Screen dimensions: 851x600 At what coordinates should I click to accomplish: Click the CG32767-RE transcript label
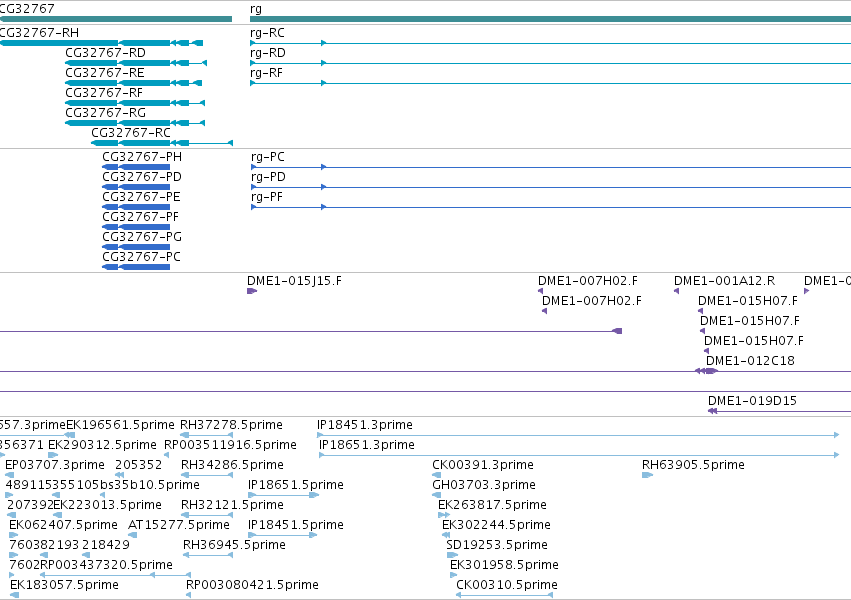105,73
